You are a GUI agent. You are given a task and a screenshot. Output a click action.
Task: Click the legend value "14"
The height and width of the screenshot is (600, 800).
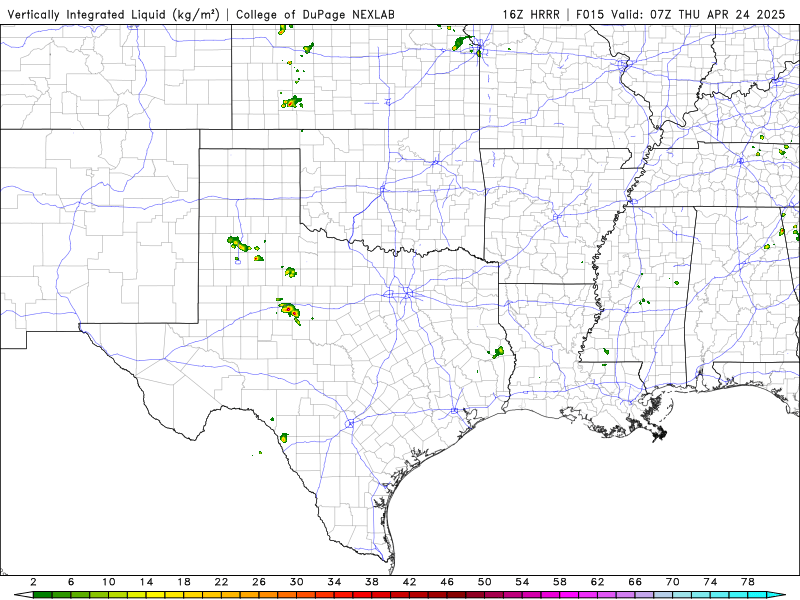(146, 582)
